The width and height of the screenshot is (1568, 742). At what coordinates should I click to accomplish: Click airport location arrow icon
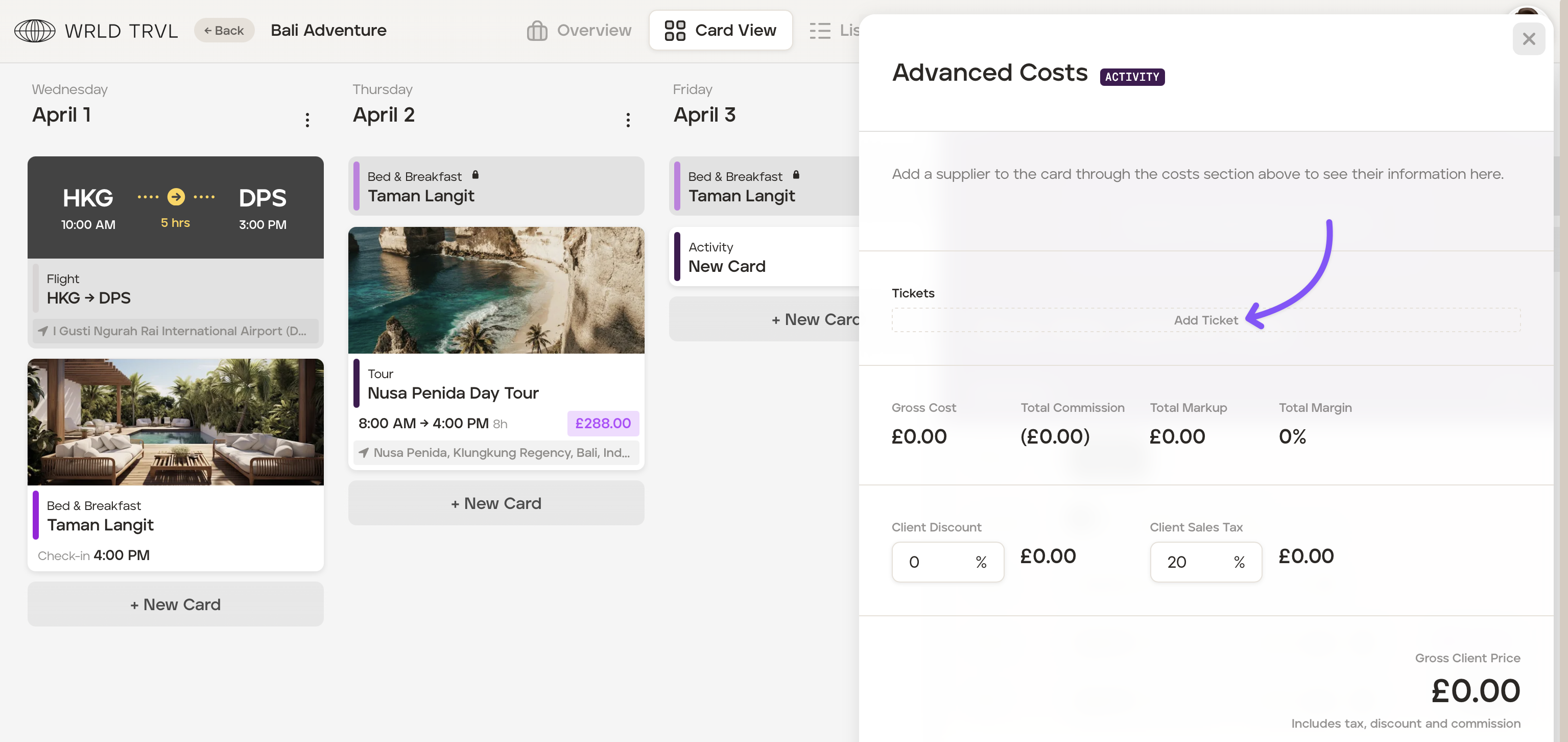click(x=42, y=331)
